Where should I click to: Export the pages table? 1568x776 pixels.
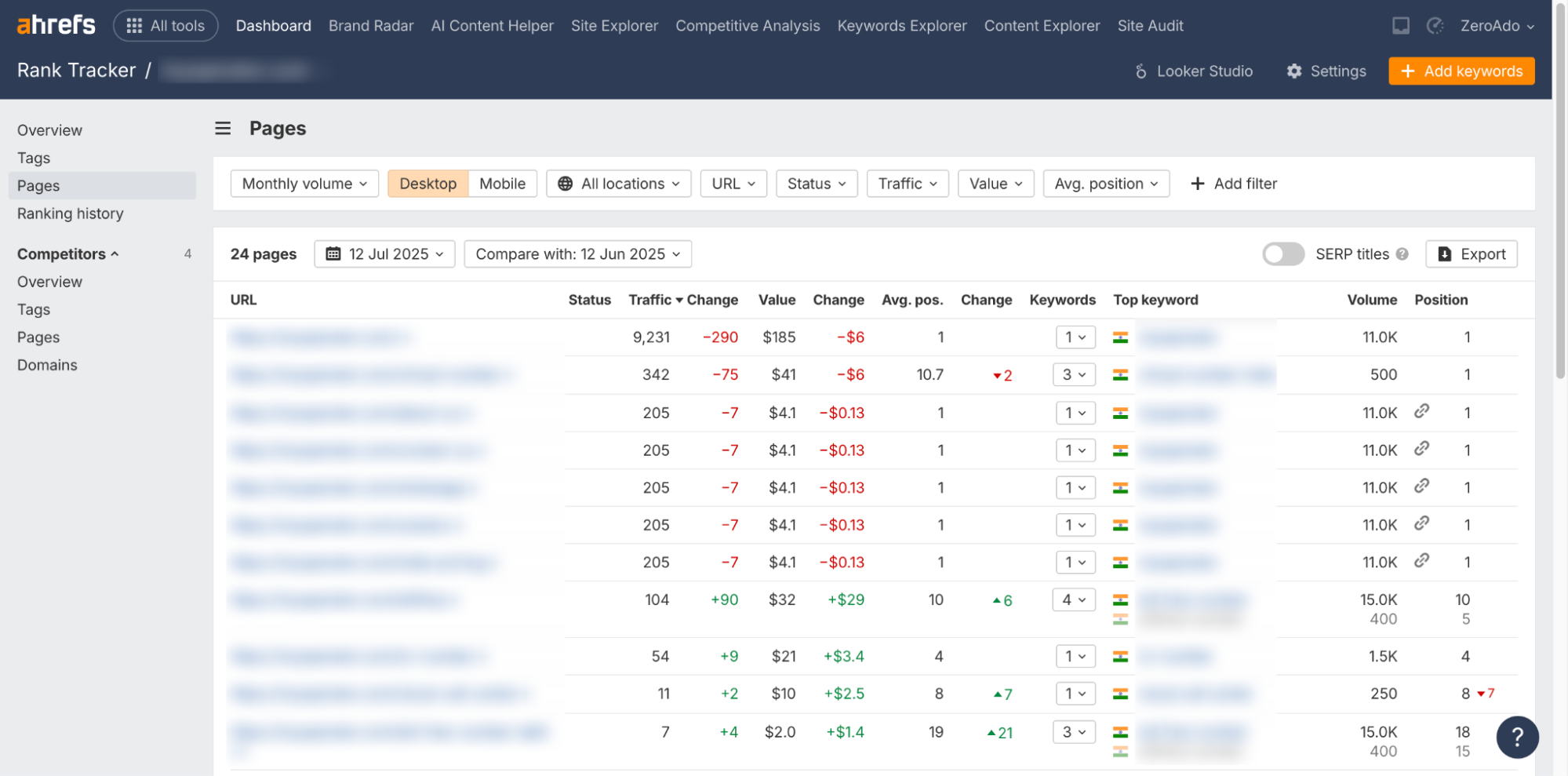pyautogui.click(x=1471, y=254)
